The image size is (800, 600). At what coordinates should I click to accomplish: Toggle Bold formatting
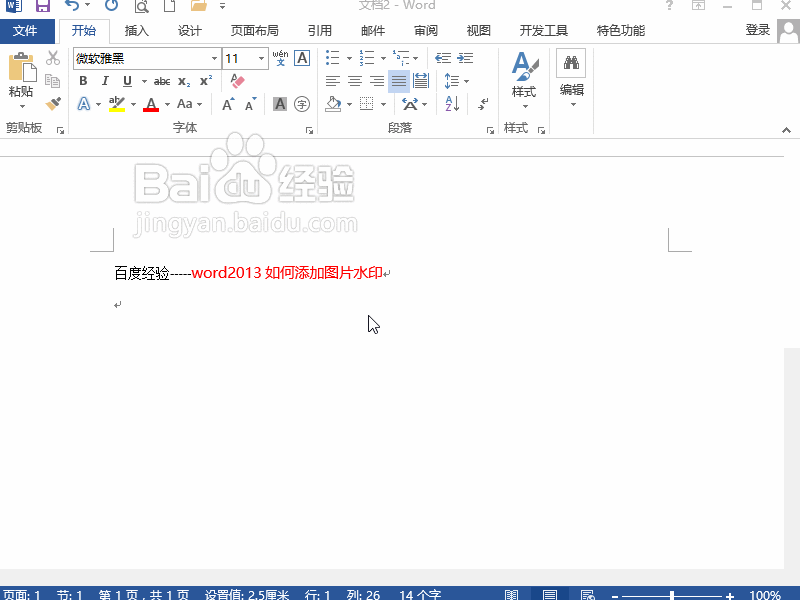pos(83,81)
